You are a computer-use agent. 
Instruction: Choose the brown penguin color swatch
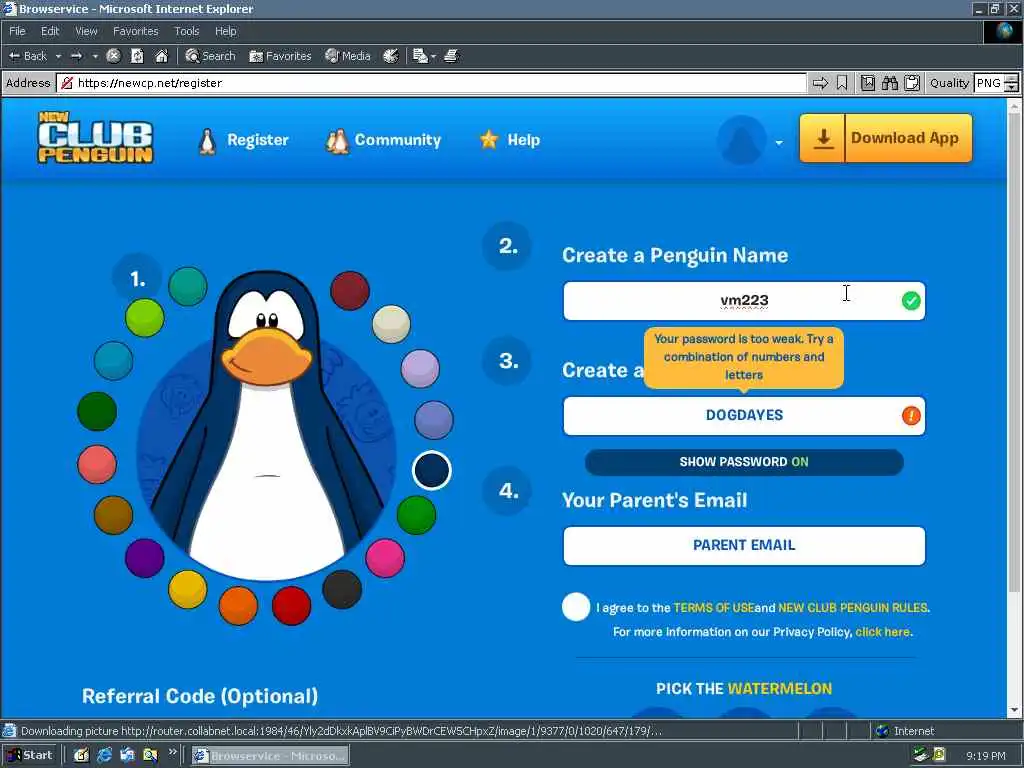click(x=113, y=515)
